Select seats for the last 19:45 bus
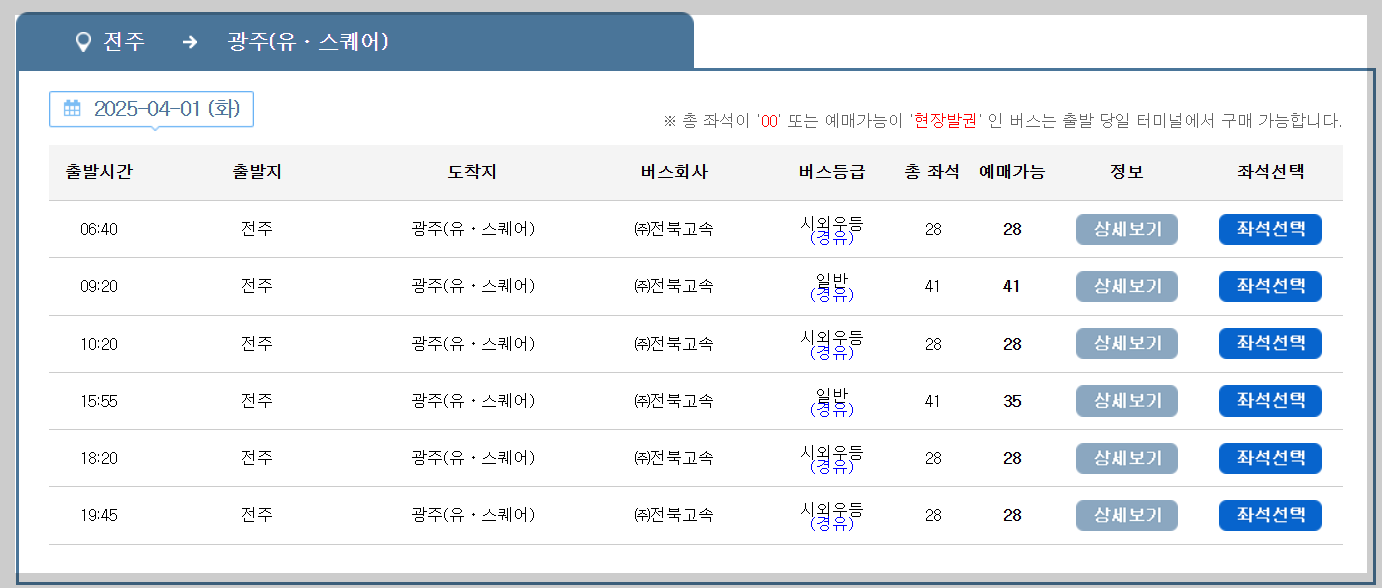This screenshot has height=588, width=1382. (x=1270, y=514)
